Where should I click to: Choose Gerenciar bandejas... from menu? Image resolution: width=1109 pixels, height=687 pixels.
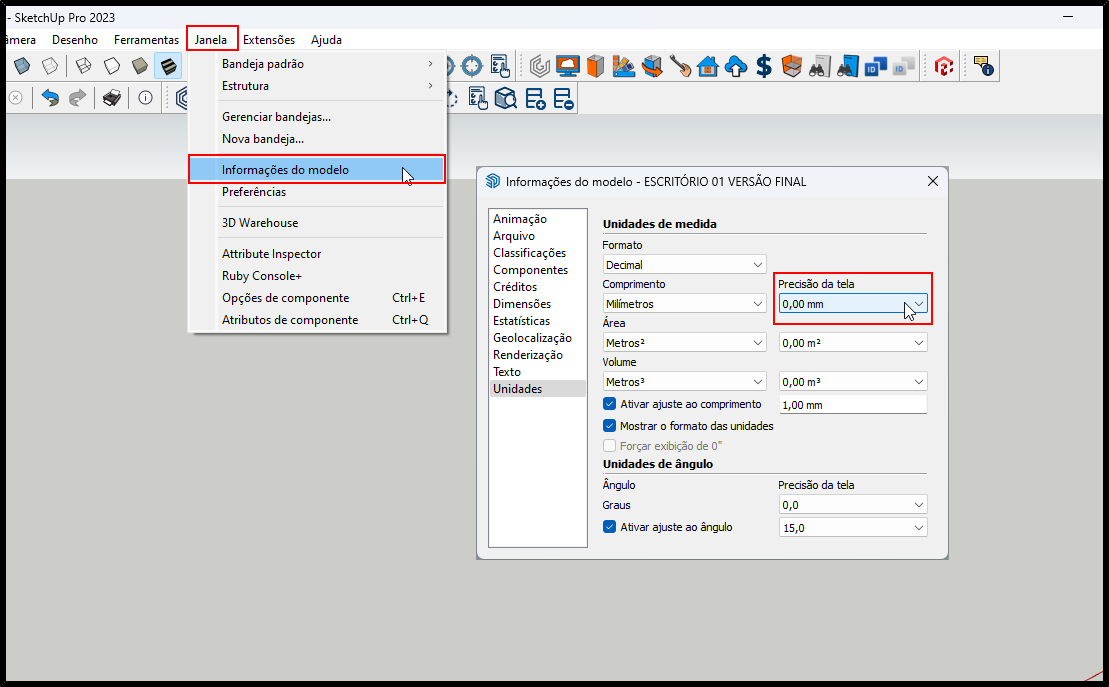point(317,117)
